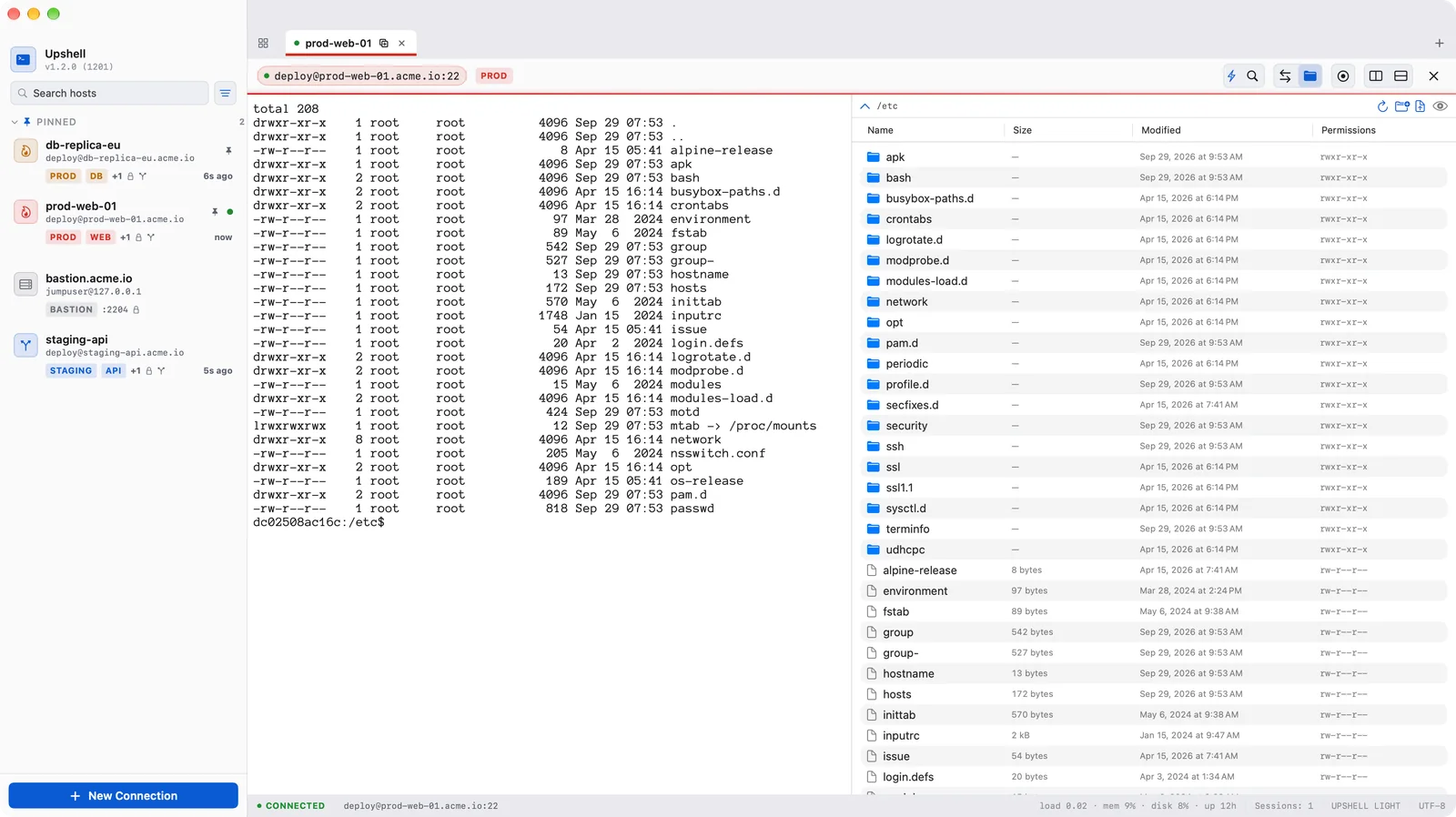Image resolution: width=1456 pixels, height=817 pixels.
Task: Toggle the file browser panel folder icon
Action: [1310, 76]
